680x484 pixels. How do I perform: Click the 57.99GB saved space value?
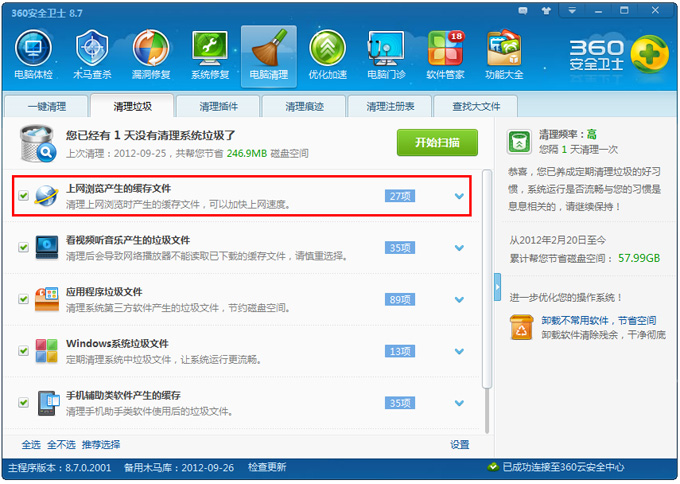tap(639, 258)
